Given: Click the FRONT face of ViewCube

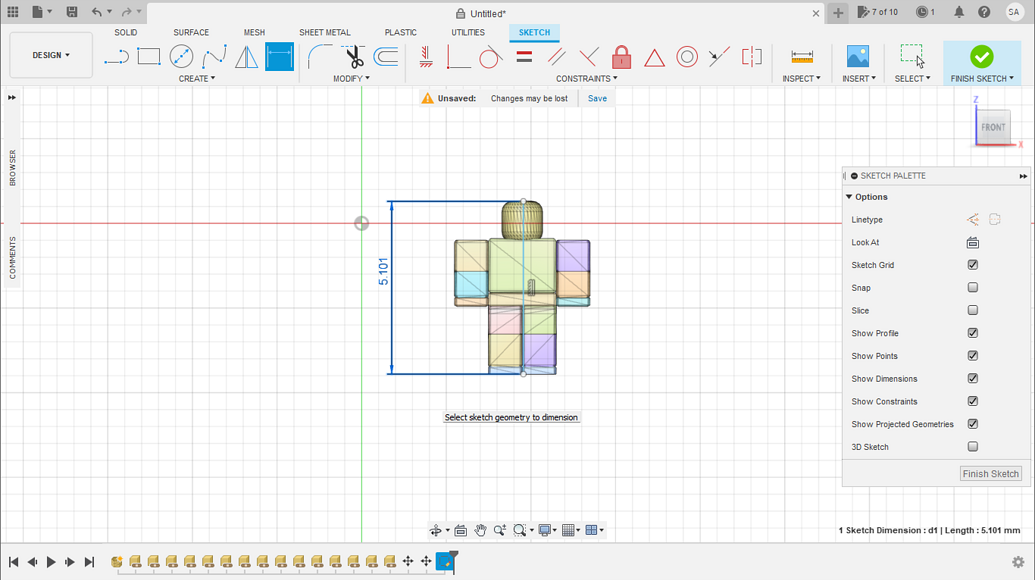Looking at the screenshot, I should coord(993,127).
